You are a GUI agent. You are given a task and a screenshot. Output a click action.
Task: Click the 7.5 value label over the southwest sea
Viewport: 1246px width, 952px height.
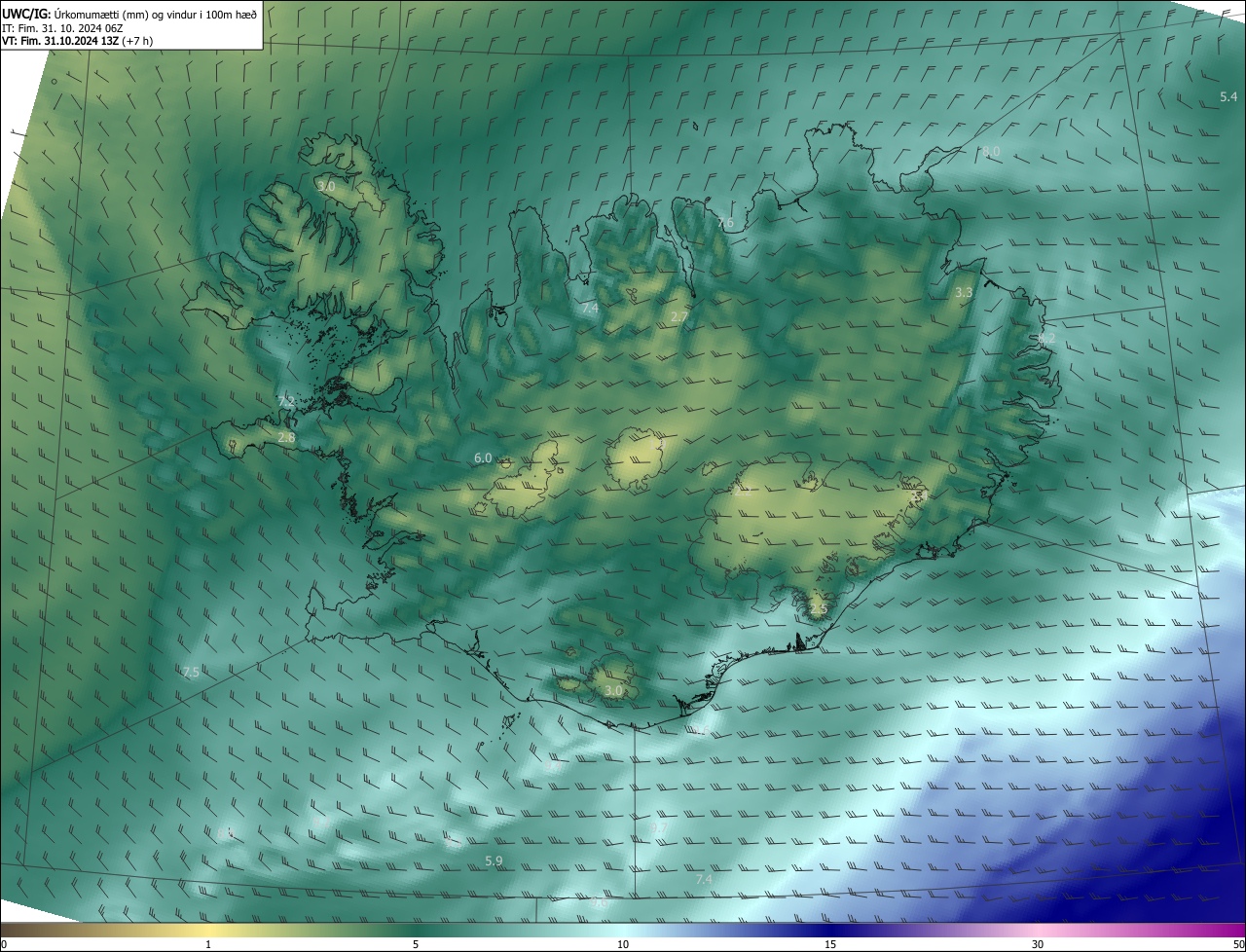pos(191,673)
